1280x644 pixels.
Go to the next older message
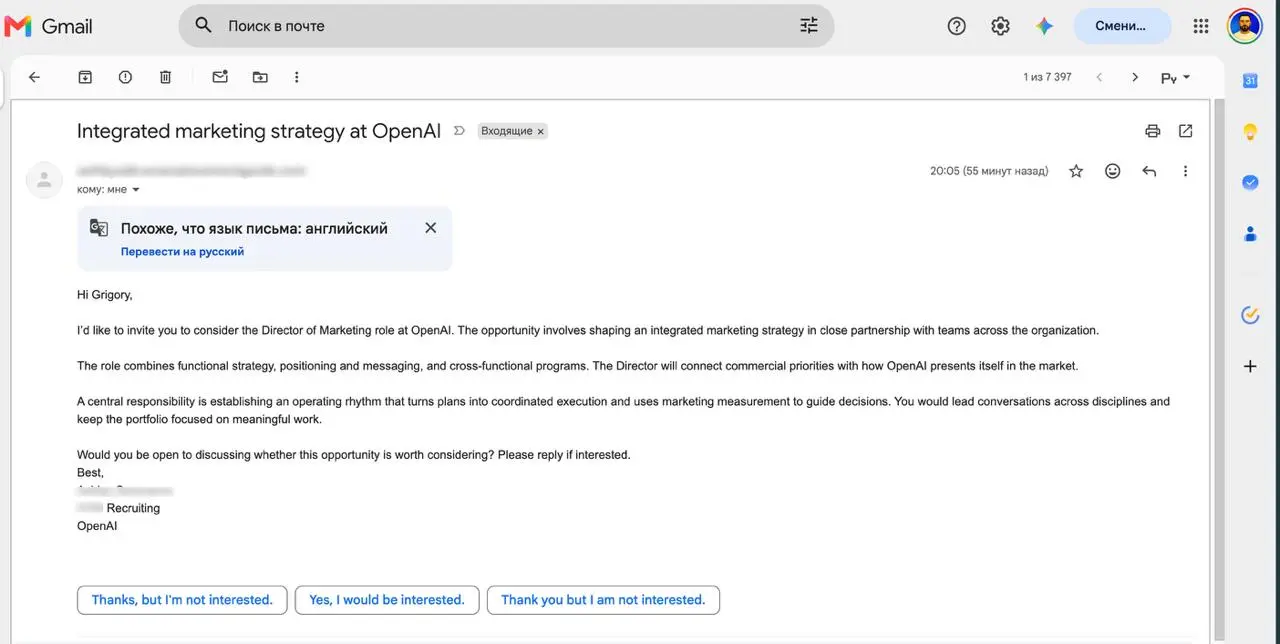pyautogui.click(x=1135, y=77)
